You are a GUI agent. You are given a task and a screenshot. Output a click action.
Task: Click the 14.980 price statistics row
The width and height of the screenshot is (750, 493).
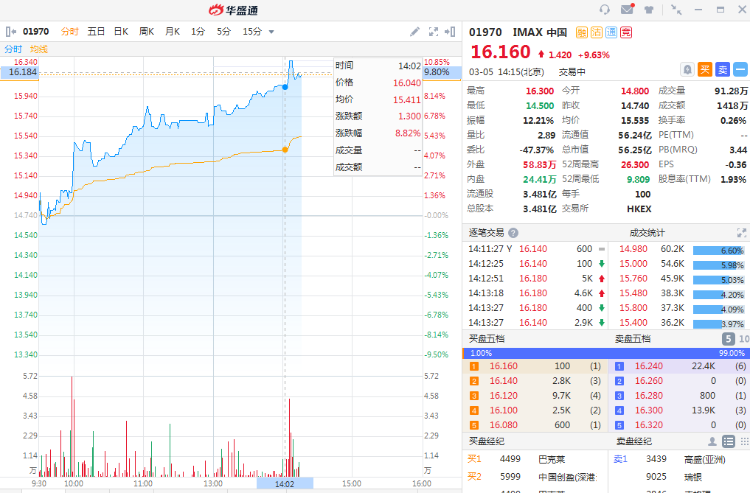[x=681, y=249]
